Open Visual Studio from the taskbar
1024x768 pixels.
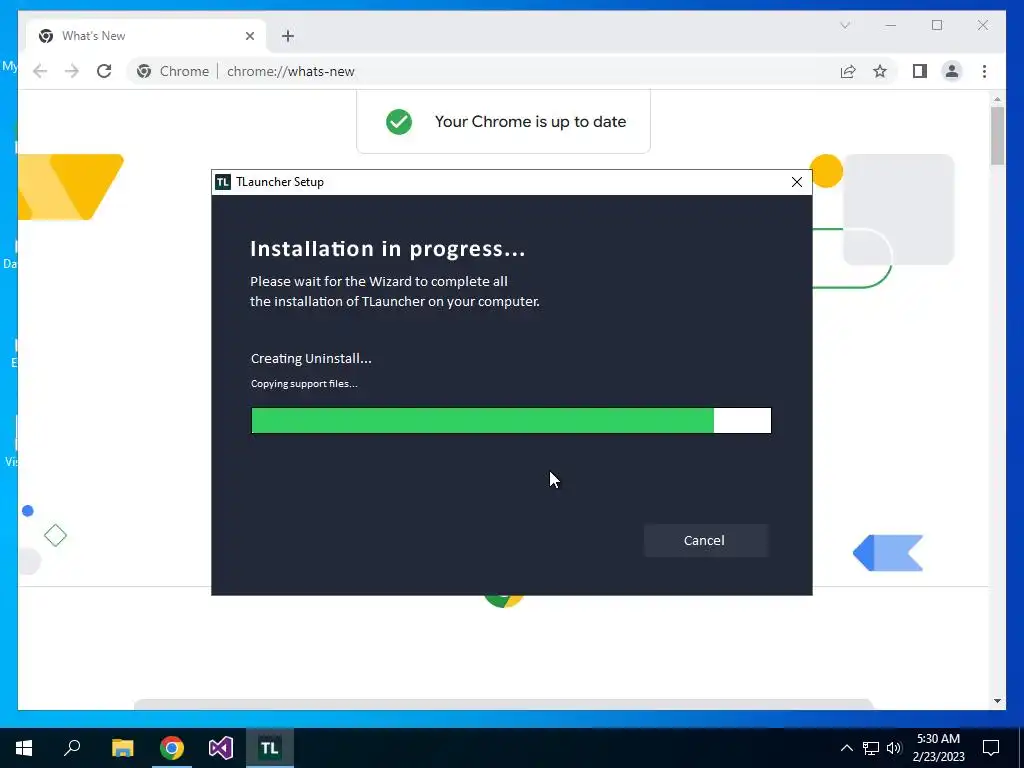pyautogui.click(x=221, y=748)
